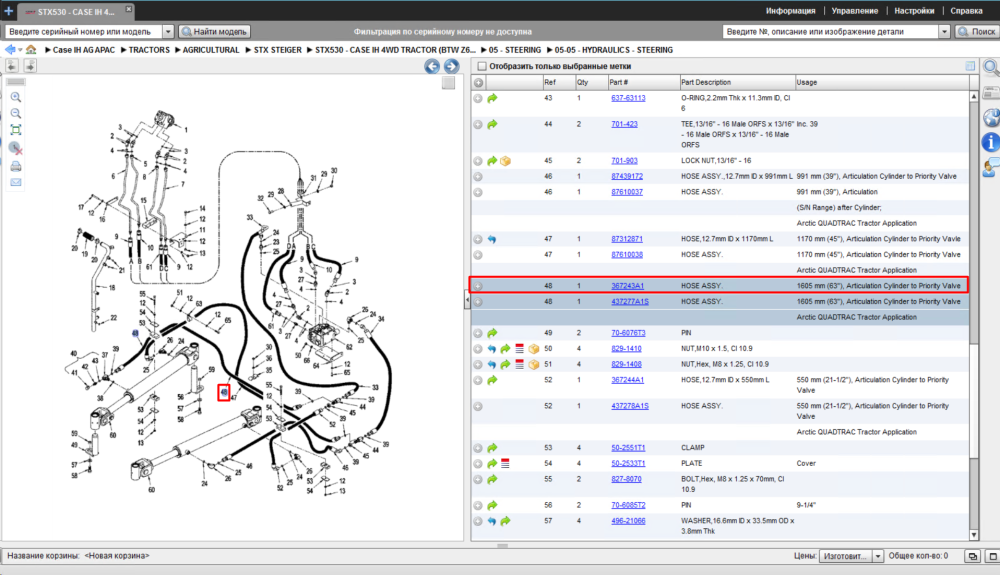Image resolution: width=1000 pixels, height=575 pixels.
Task: Open part number link 637-63113
Action: pos(628,98)
